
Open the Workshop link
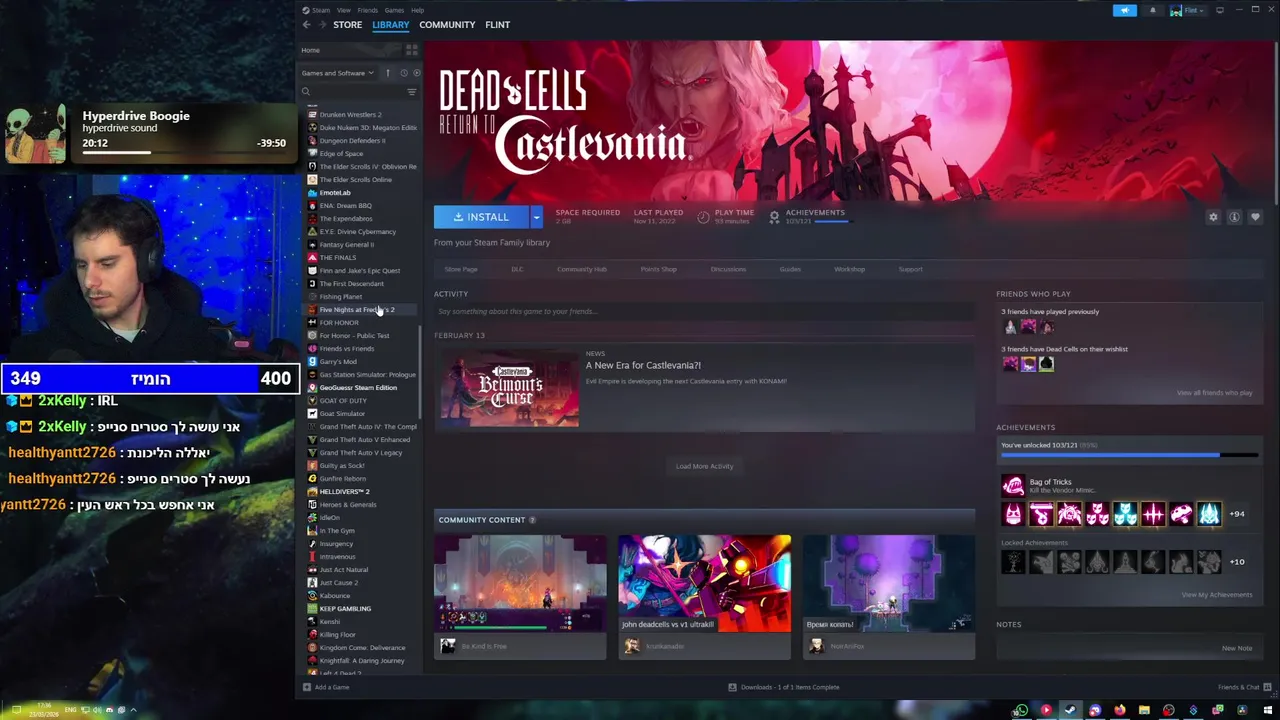click(x=849, y=269)
